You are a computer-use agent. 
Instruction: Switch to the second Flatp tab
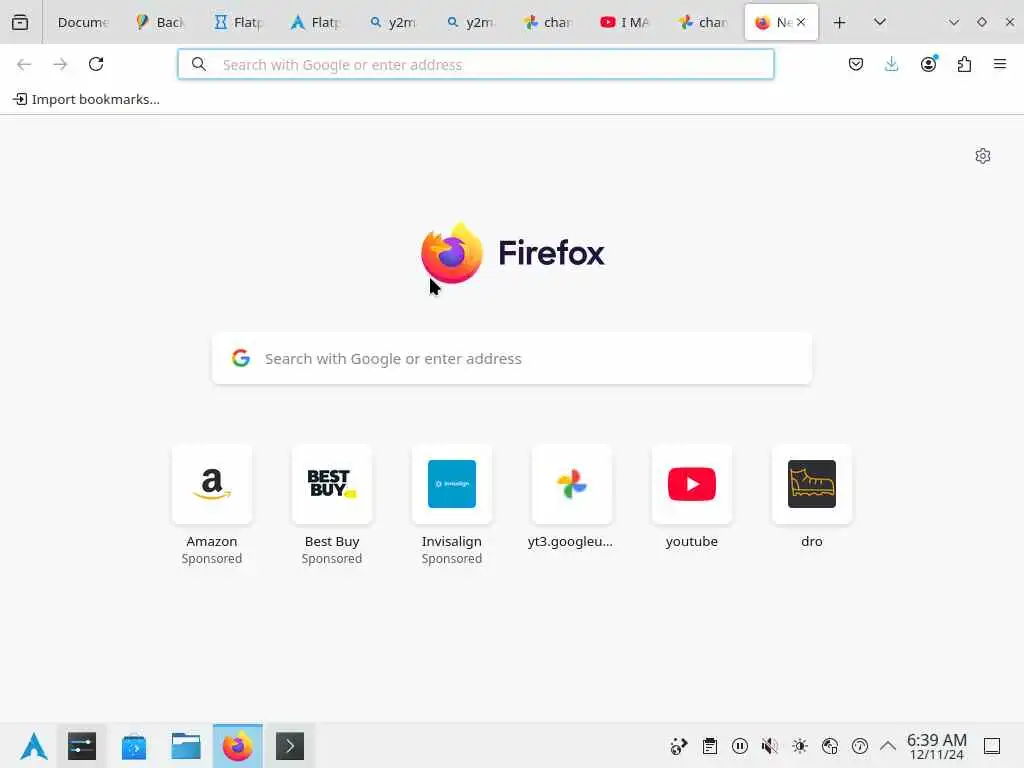click(x=316, y=22)
